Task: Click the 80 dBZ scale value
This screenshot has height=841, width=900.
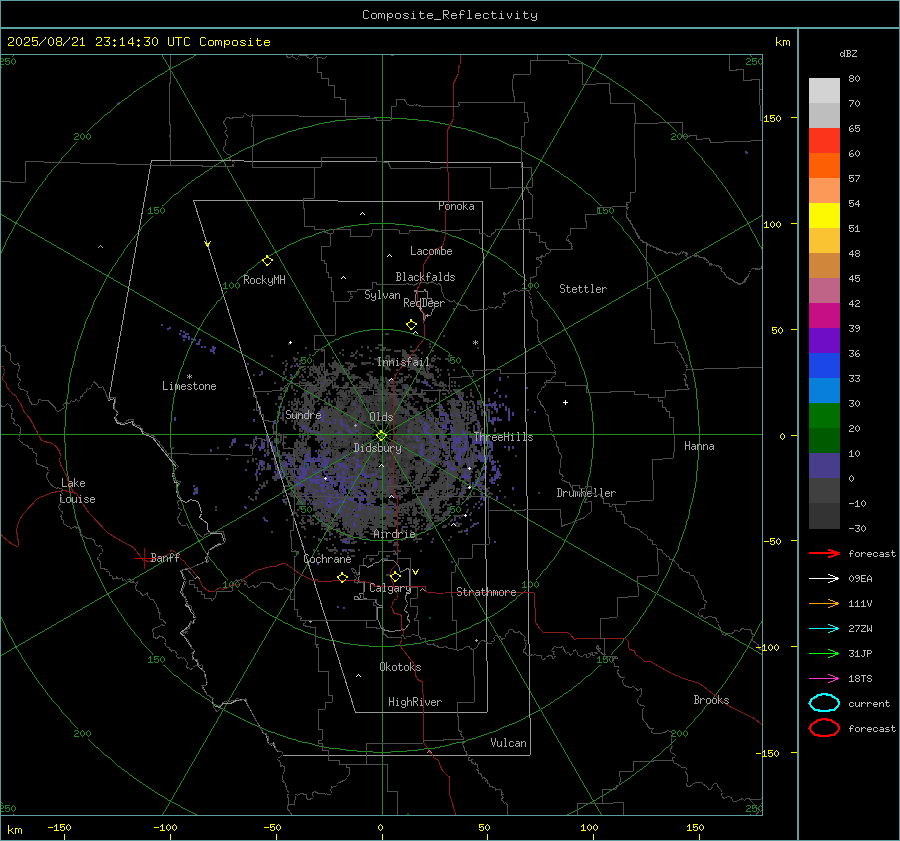Action: coord(854,79)
